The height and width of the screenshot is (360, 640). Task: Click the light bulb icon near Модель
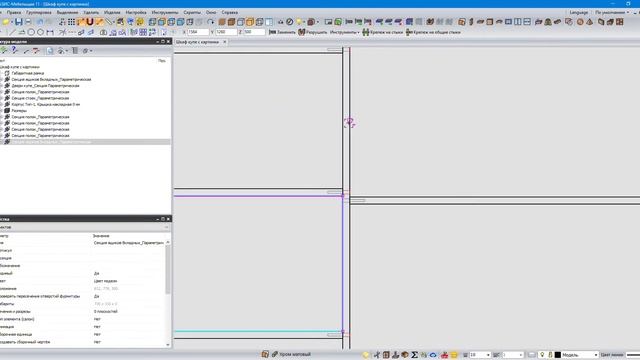[x=542, y=355]
